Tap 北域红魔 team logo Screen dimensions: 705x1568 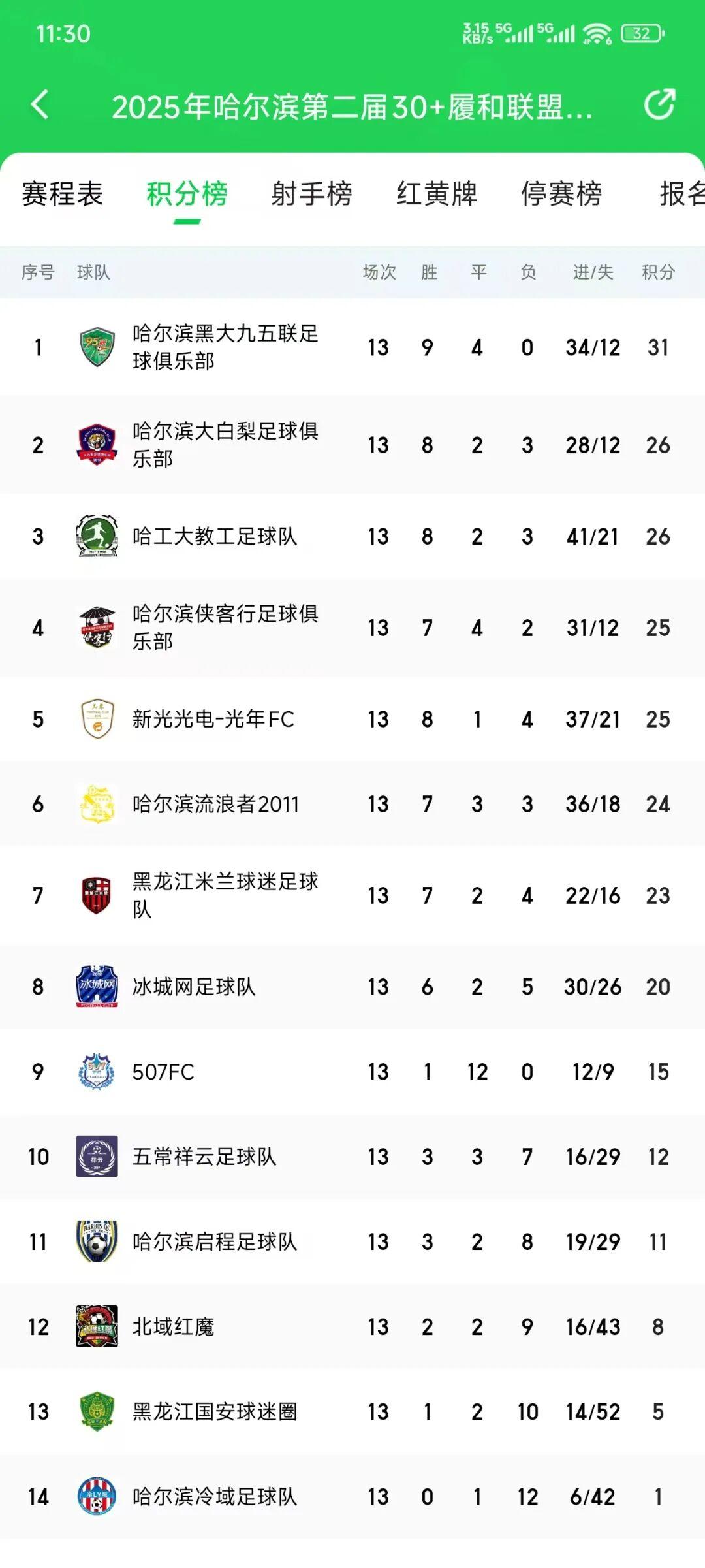click(97, 1326)
